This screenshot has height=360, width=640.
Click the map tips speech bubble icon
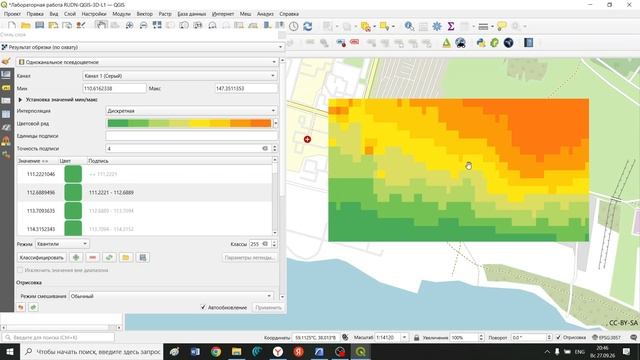click(x=502, y=26)
